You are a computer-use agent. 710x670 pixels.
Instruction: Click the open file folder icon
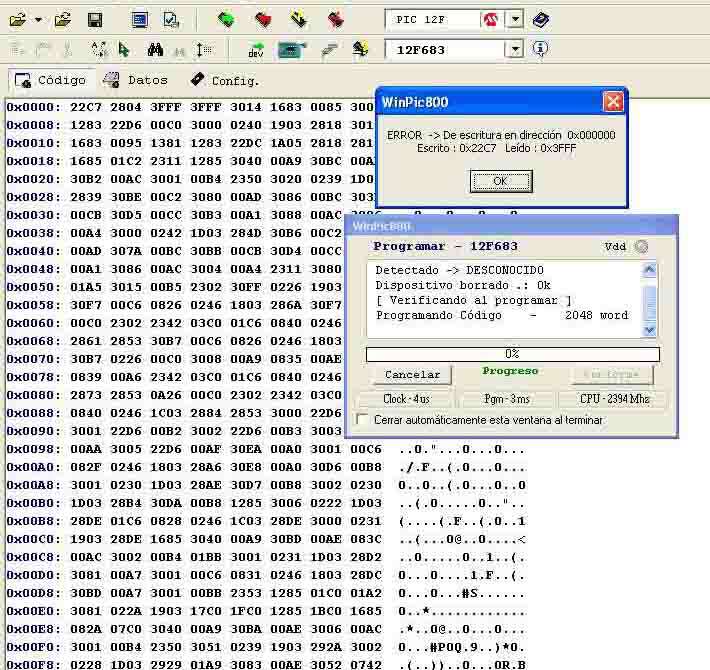[18, 20]
